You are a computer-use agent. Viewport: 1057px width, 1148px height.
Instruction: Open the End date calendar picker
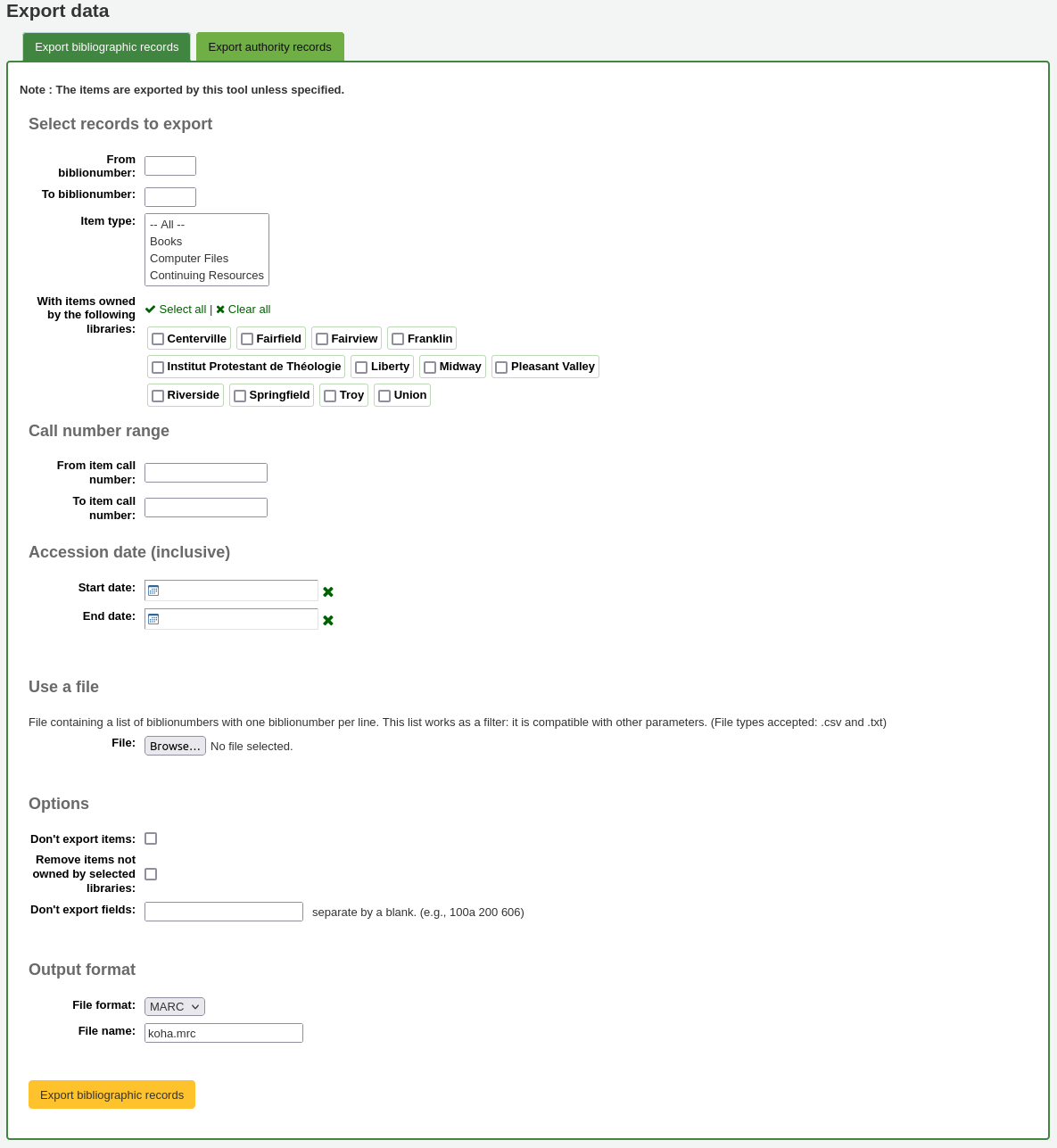point(153,618)
